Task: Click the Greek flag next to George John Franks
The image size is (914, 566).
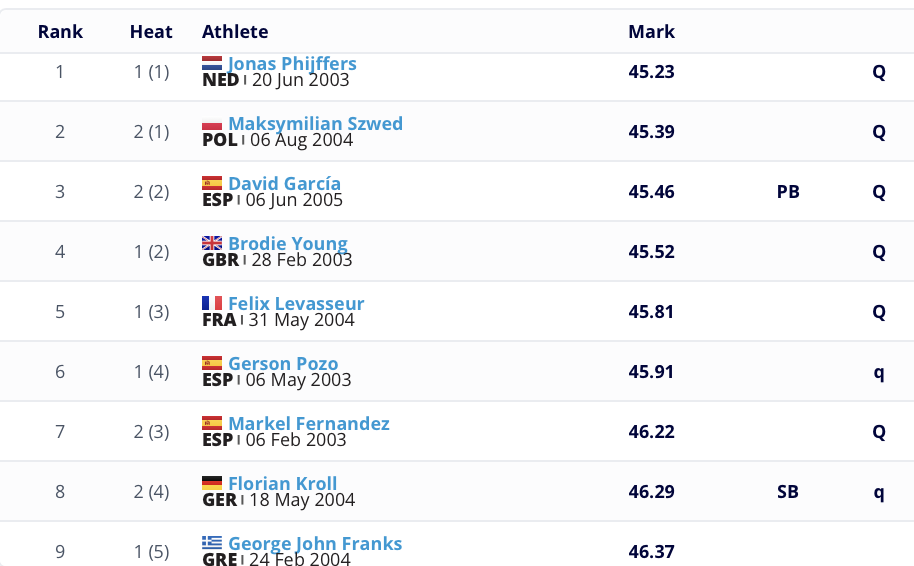Action: (x=212, y=544)
